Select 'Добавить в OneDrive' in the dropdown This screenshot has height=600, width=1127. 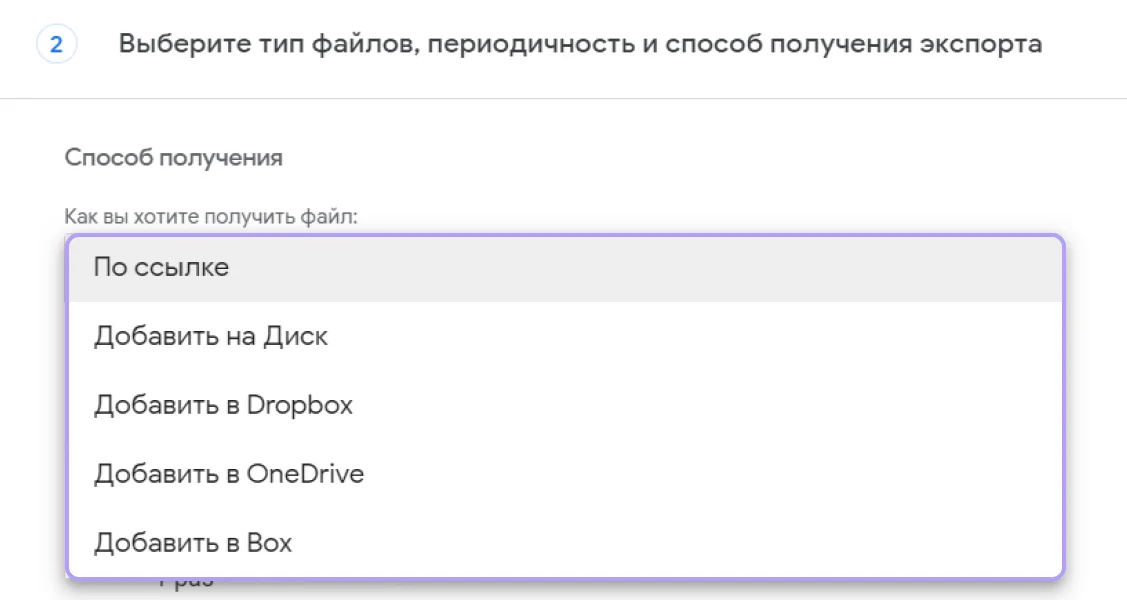click(x=228, y=474)
